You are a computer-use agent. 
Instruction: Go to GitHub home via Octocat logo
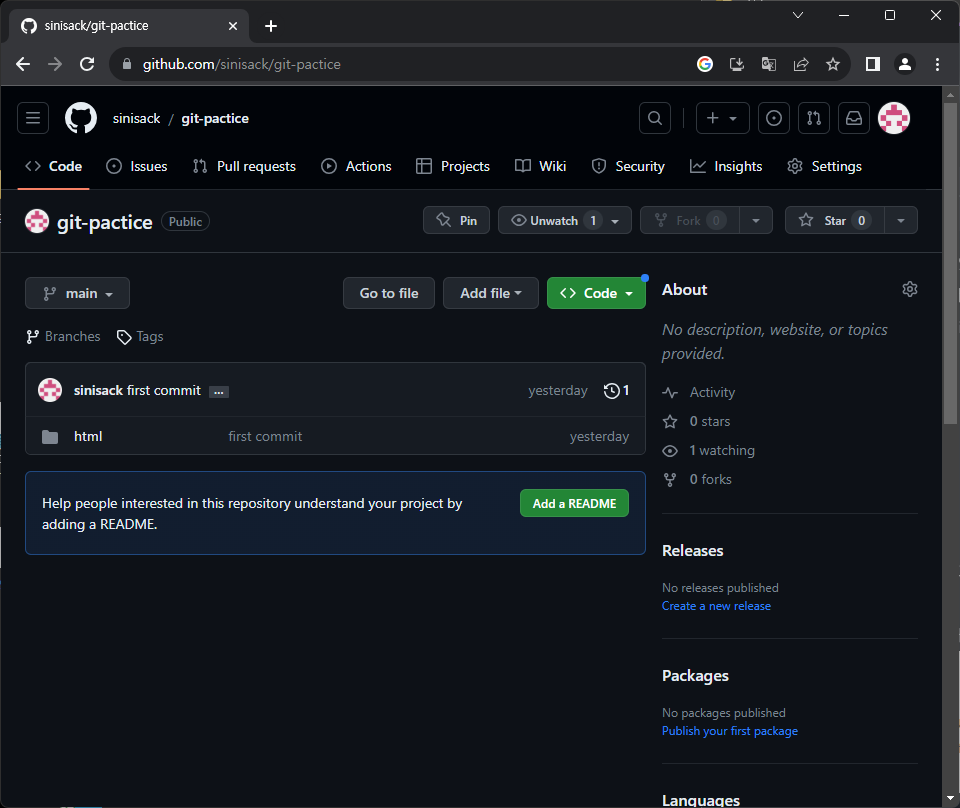[81, 118]
